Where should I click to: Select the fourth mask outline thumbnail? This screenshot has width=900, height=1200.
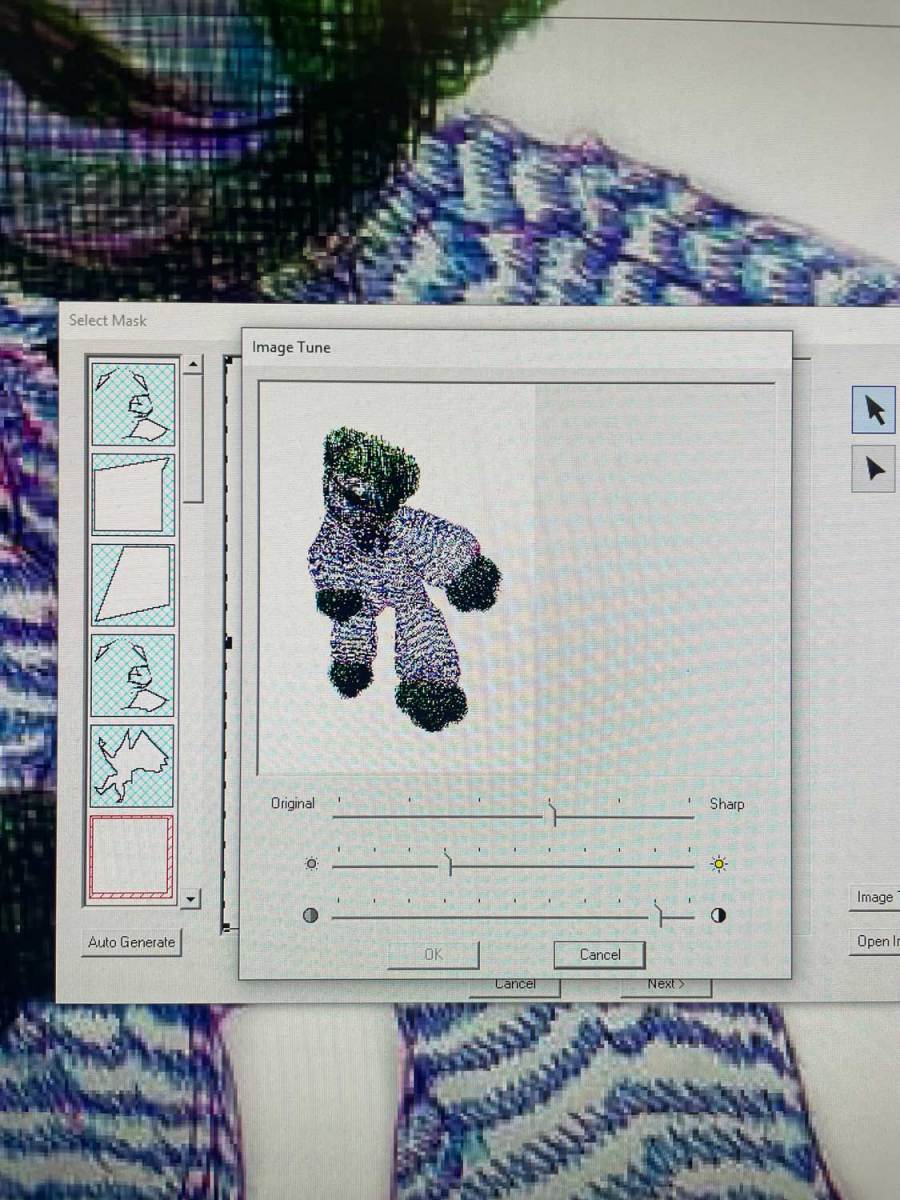(x=133, y=674)
